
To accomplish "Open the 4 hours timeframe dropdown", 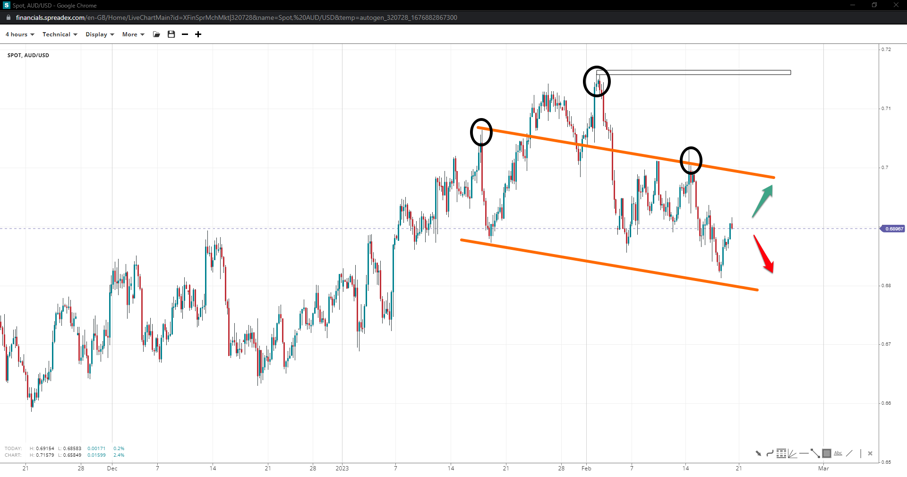I will coord(19,35).
